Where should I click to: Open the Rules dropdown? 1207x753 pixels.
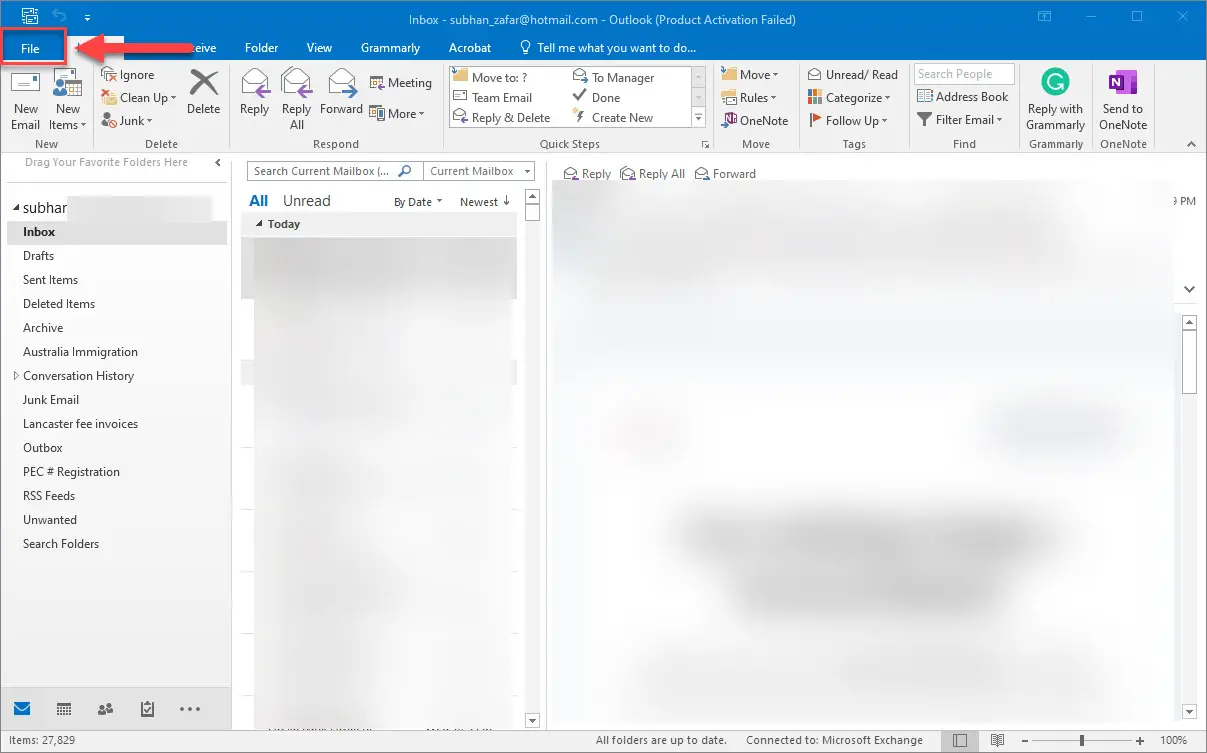point(749,98)
